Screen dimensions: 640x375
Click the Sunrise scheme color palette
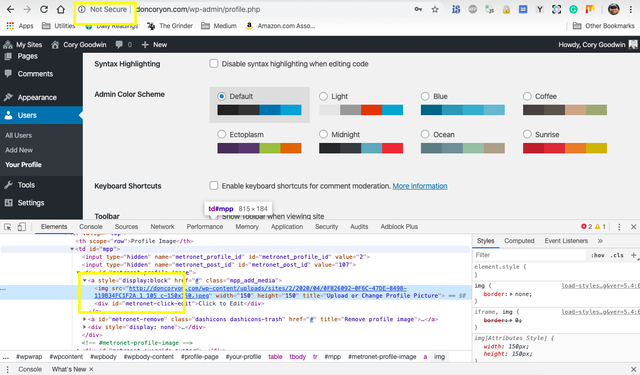[x=564, y=148]
